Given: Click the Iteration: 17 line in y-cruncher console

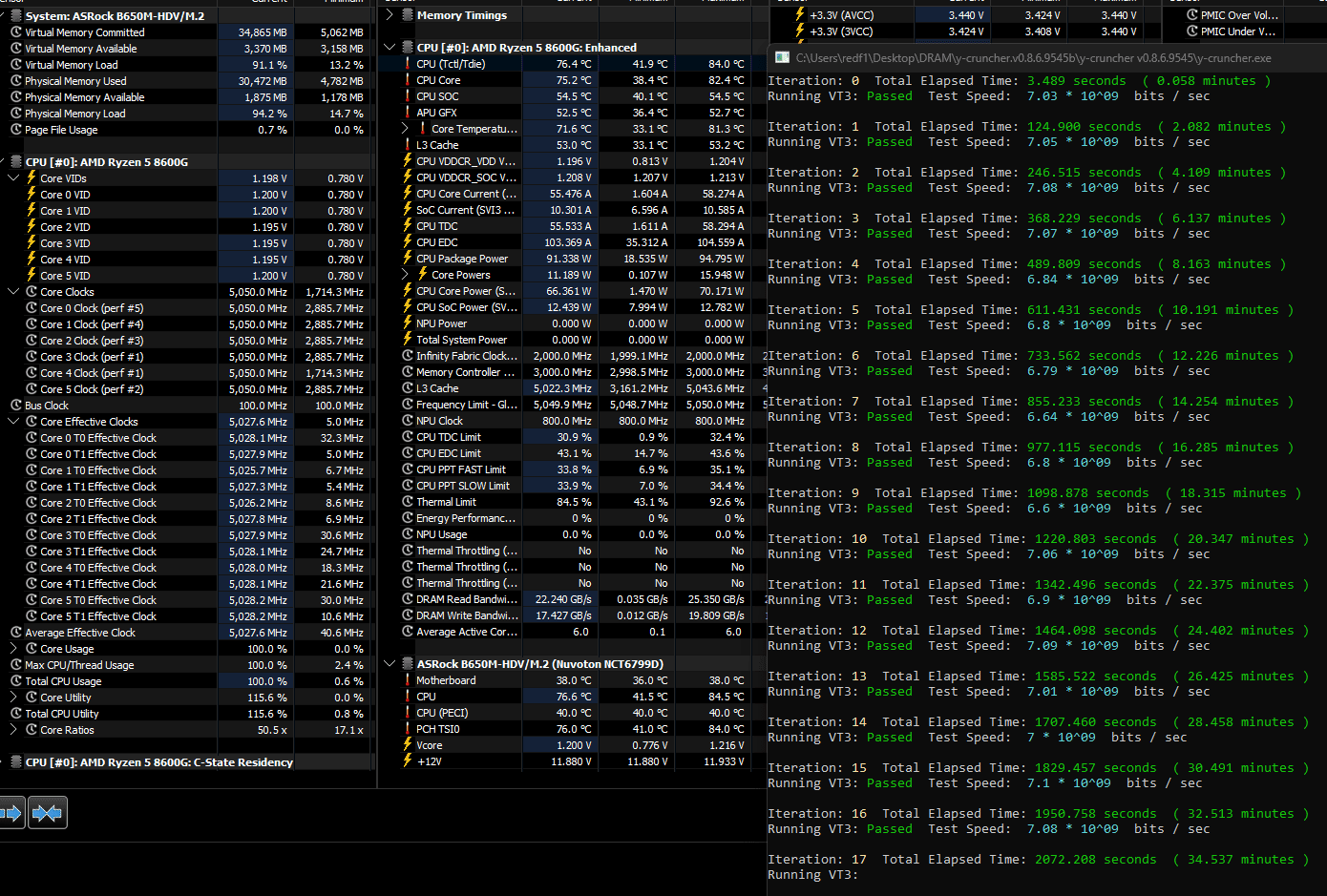Looking at the screenshot, I should [1038, 860].
